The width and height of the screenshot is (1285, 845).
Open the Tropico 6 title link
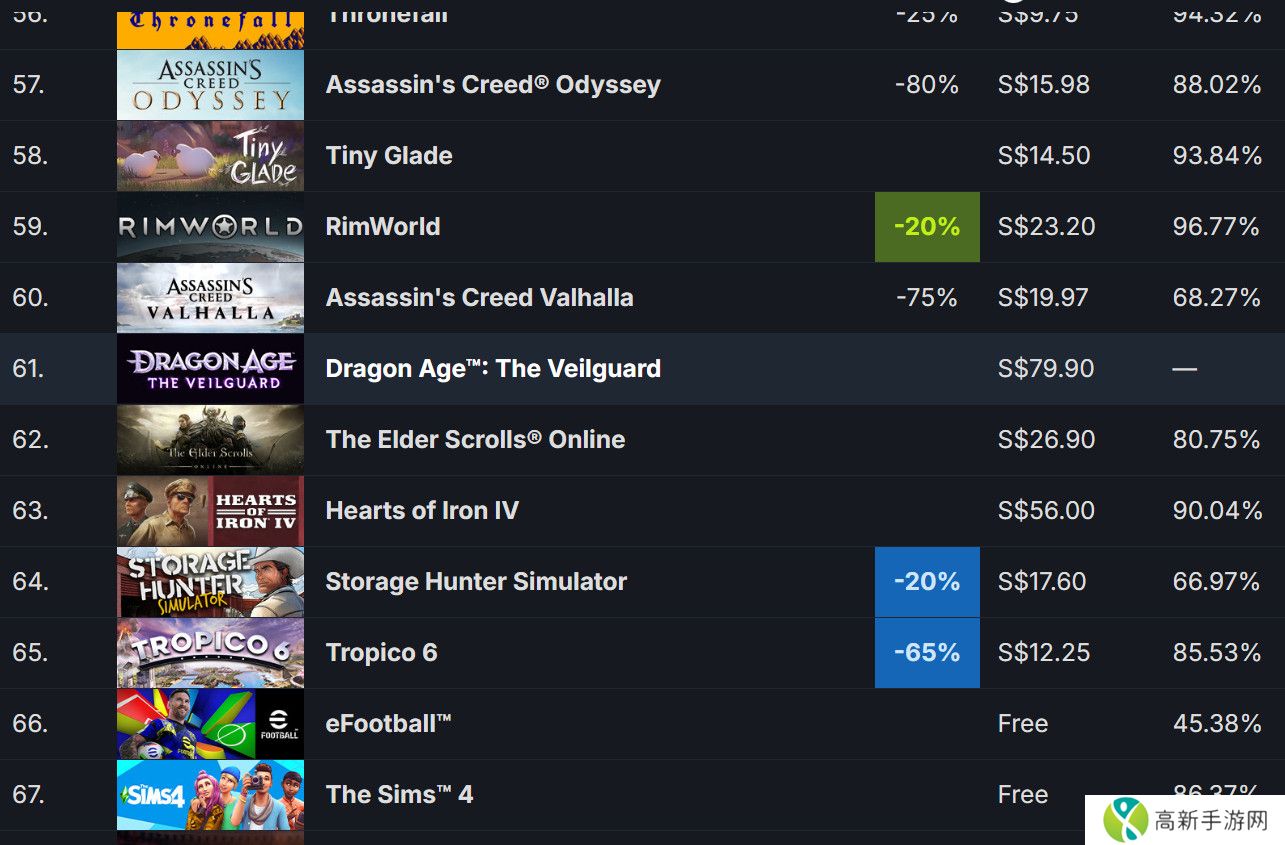point(381,653)
